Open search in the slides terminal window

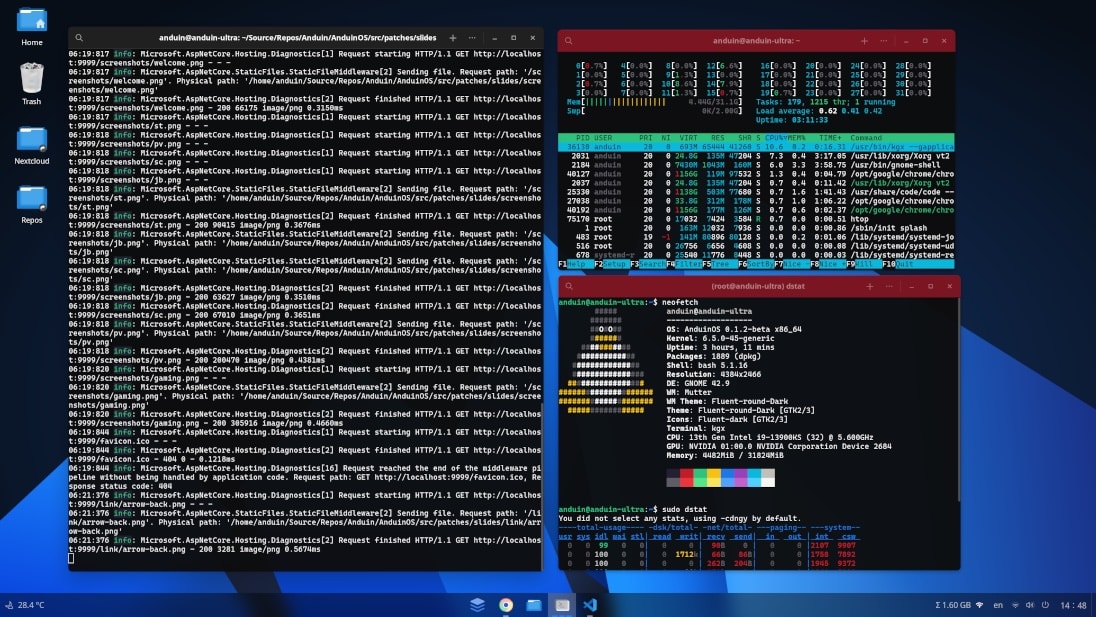click(79, 38)
